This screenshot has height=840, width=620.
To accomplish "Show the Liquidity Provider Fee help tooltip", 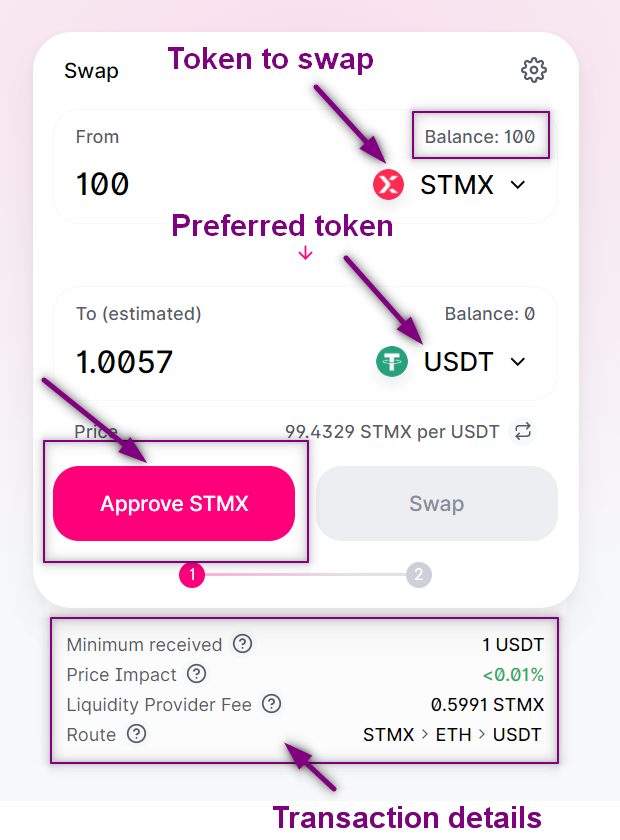I will click(x=271, y=704).
